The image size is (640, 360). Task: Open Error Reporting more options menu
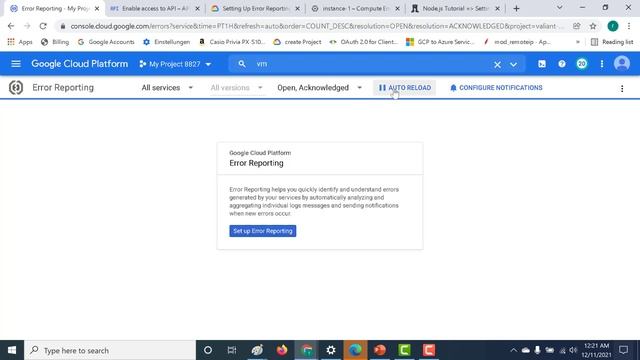pos(622,89)
